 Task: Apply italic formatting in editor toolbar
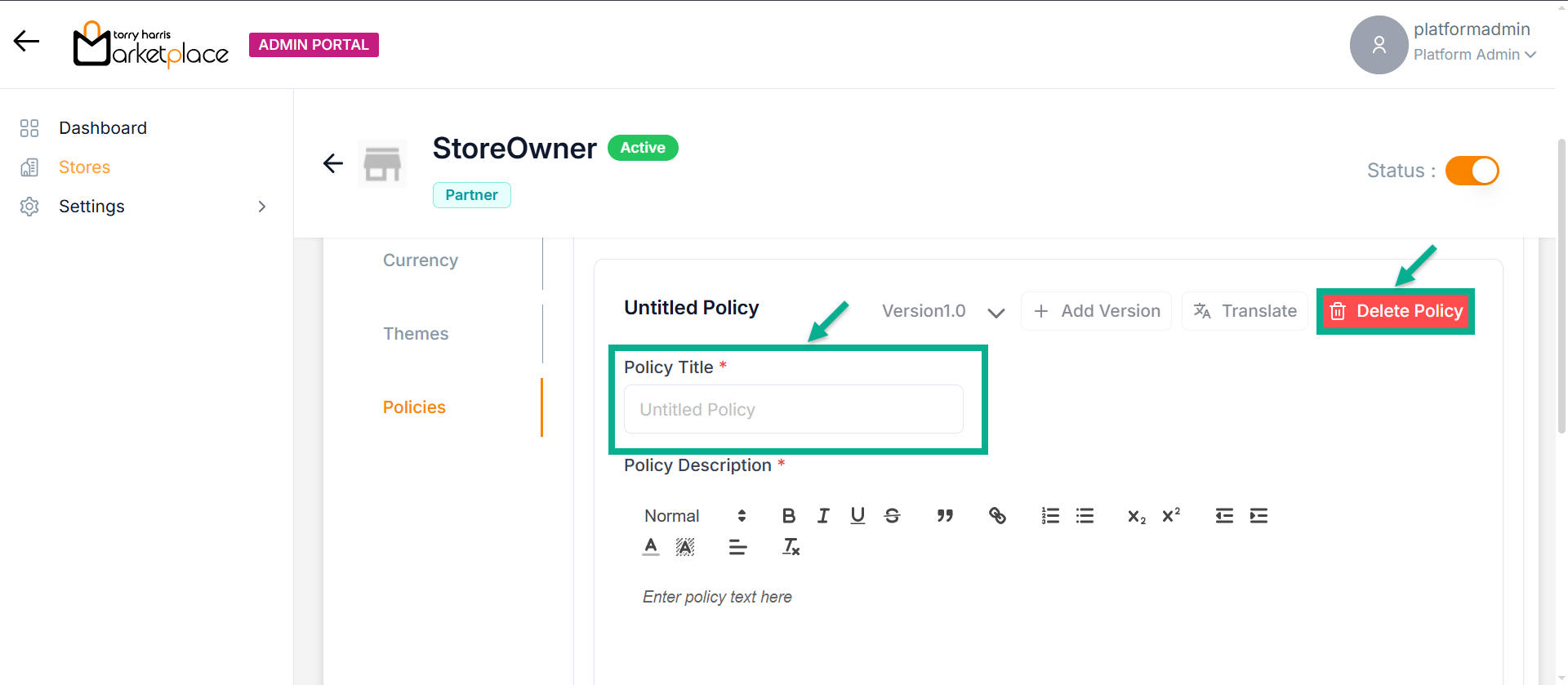click(x=823, y=516)
